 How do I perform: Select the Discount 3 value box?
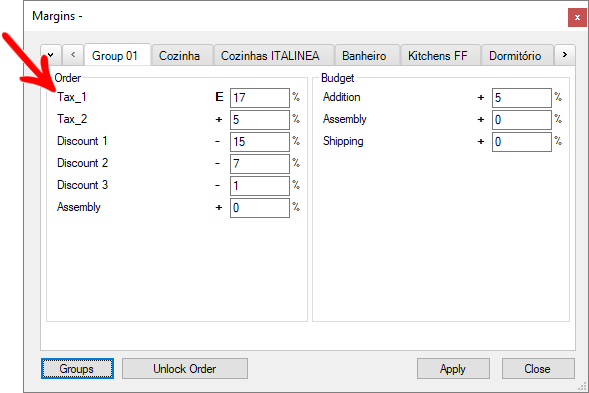click(260, 186)
